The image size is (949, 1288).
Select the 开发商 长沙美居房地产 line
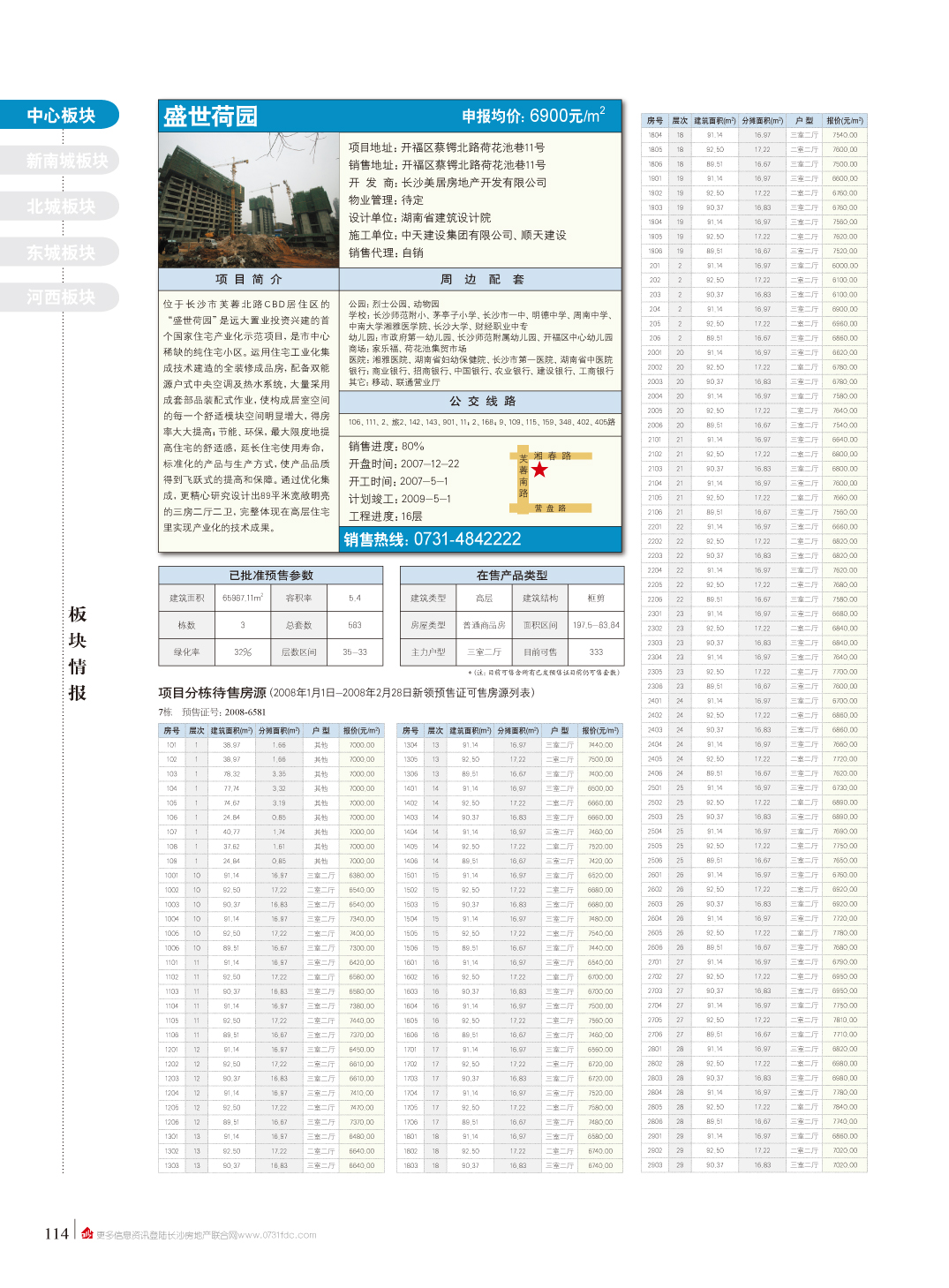(448, 183)
